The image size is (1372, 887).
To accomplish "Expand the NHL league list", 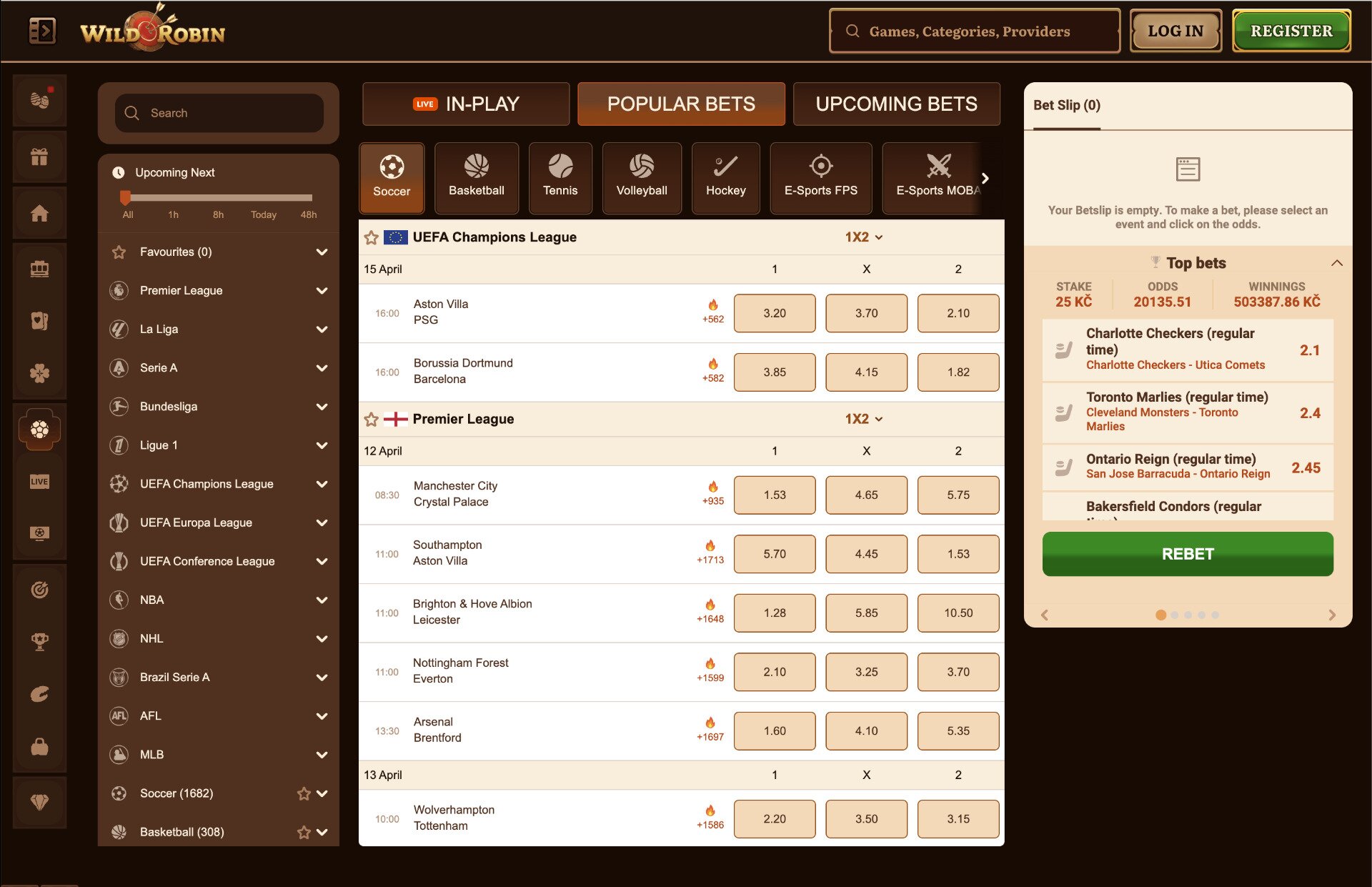I will click(323, 638).
